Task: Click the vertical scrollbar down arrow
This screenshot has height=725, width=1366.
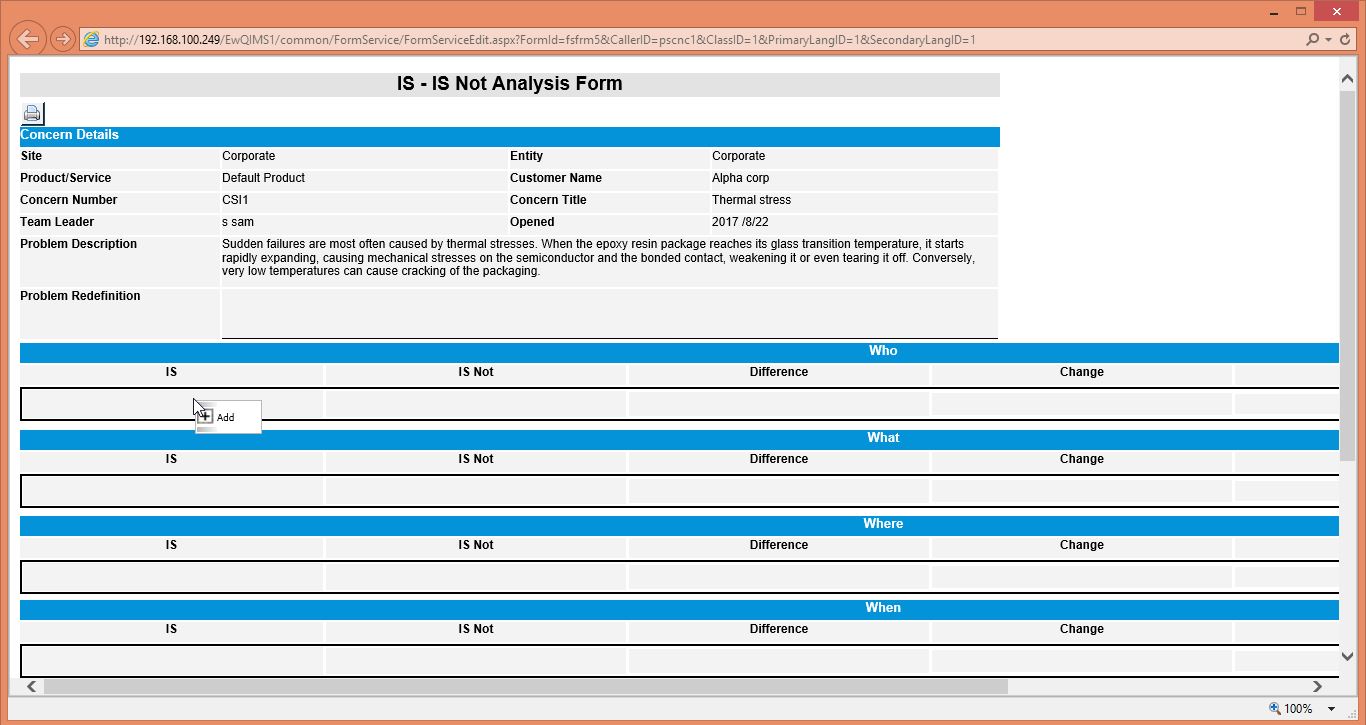Action: (x=1347, y=656)
